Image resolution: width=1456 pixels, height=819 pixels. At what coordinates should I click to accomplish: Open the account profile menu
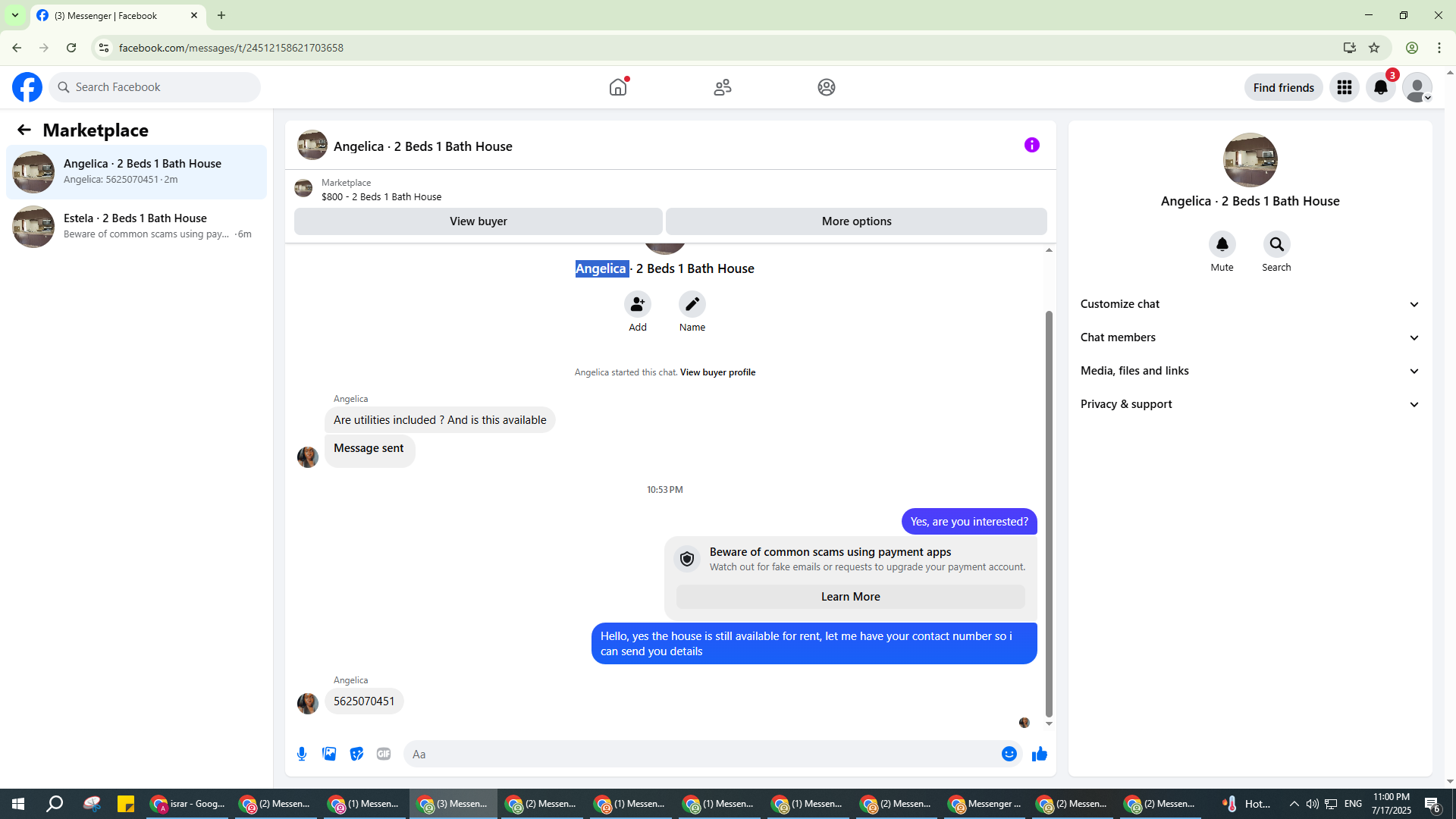coord(1417,88)
